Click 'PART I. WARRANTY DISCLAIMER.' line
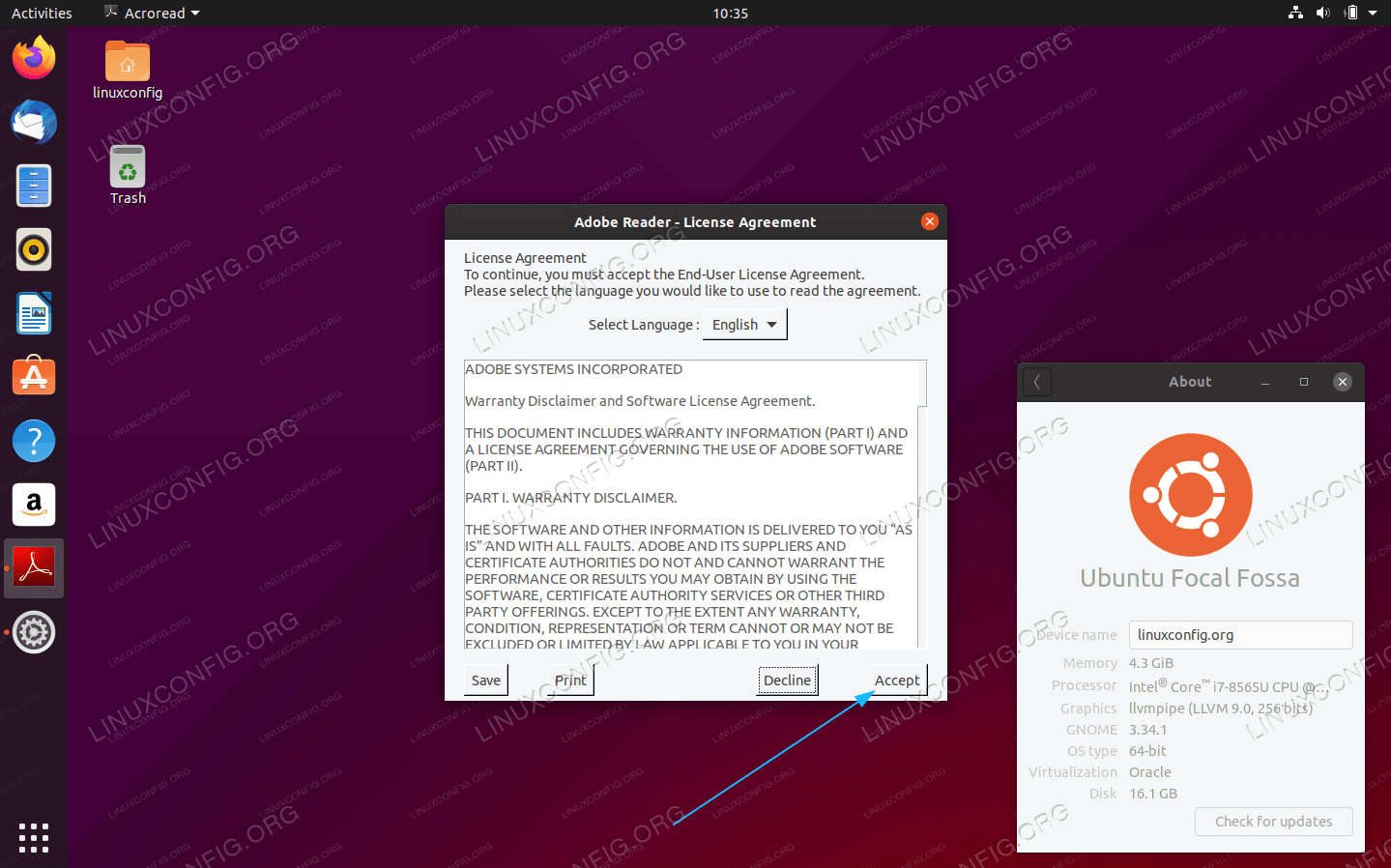1391x868 pixels. pos(571,498)
